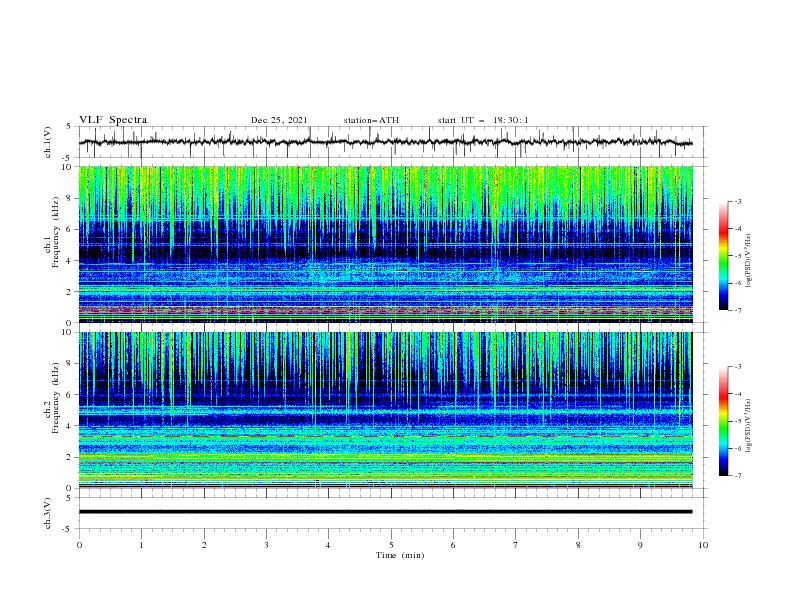Click the ch.1 spectrogram panel

coord(385,244)
